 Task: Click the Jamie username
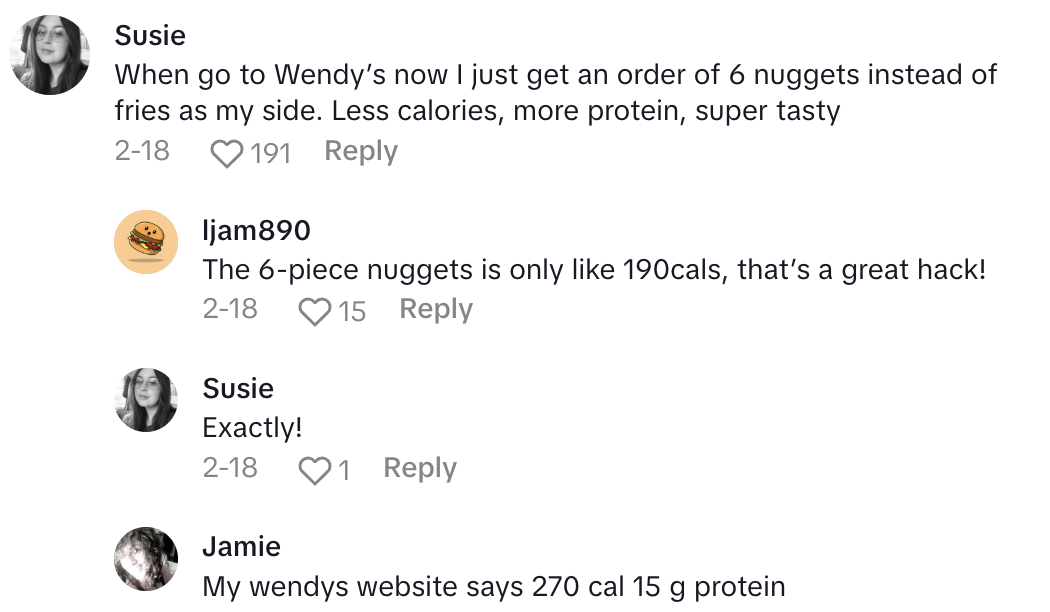(241, 547)
